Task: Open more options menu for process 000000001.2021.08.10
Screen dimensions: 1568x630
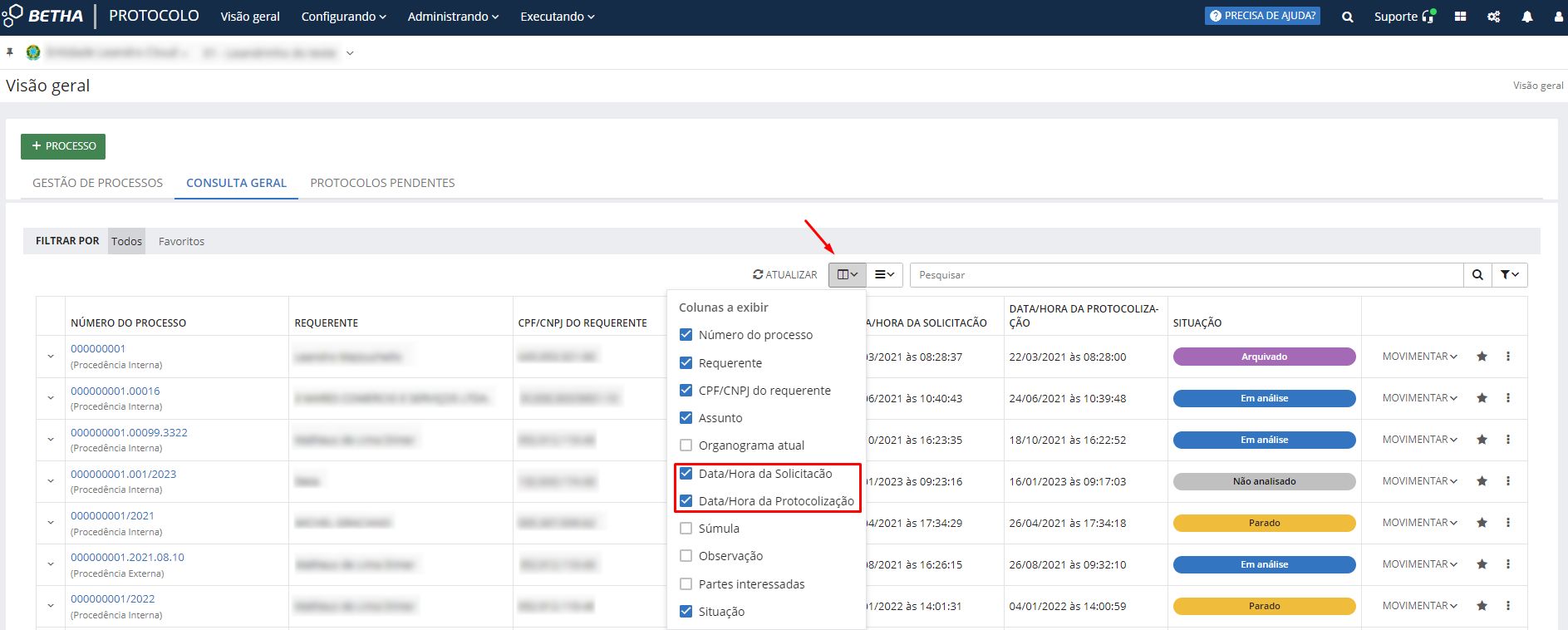Action: 1508,564
